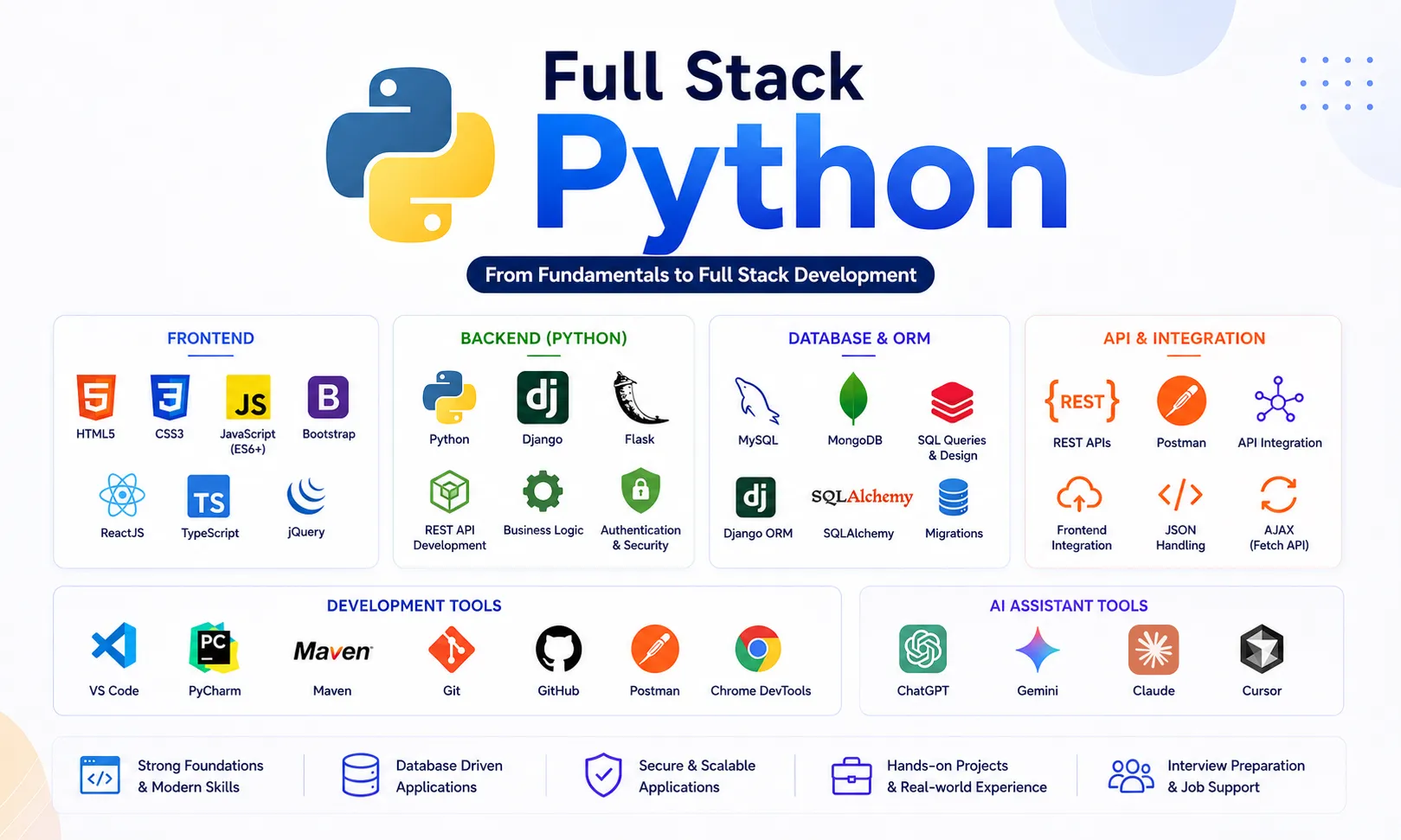Click the AJAX Fetch API refresh arrows icon
Viewport: 1401px width, 840px height.
[x=1278, y=495]
